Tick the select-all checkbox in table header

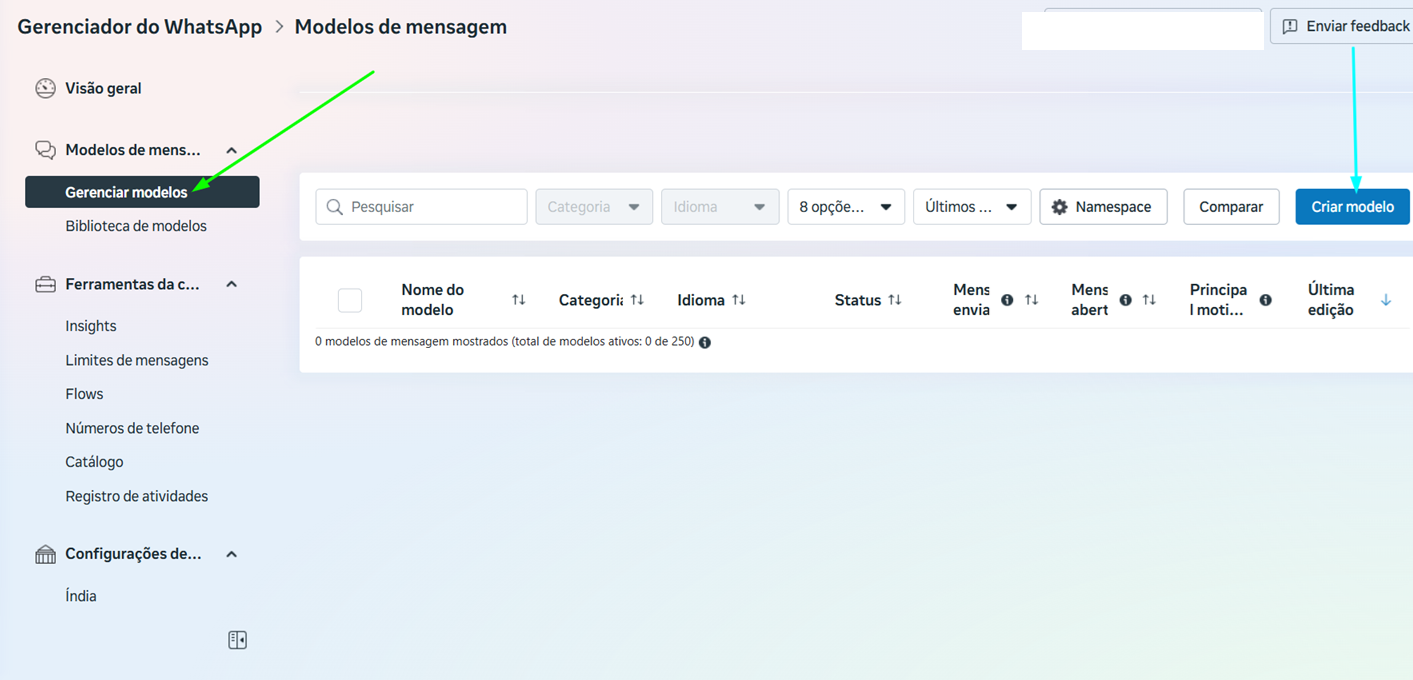[350, 300]
